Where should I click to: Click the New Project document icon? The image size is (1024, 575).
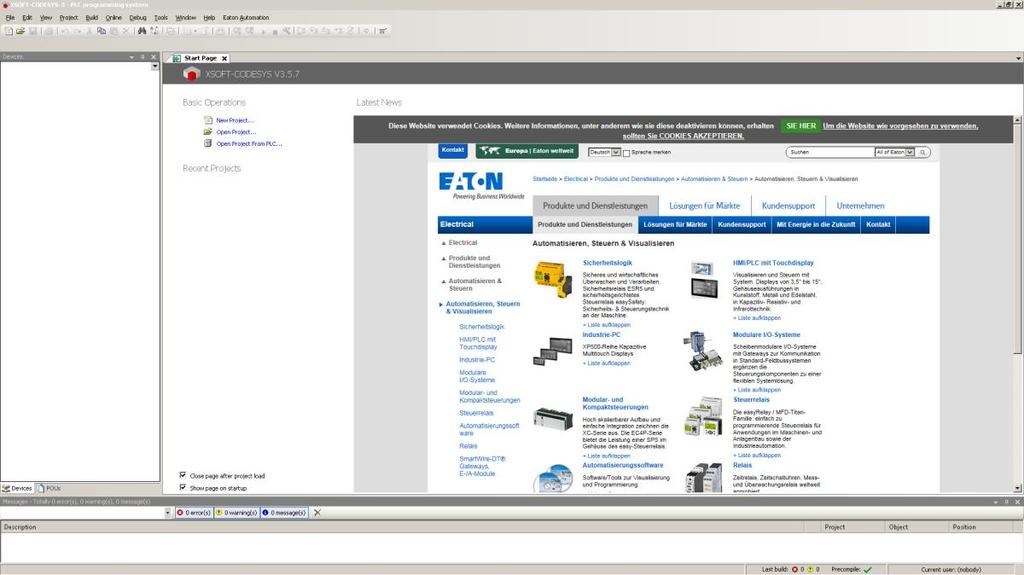(208, 120)
